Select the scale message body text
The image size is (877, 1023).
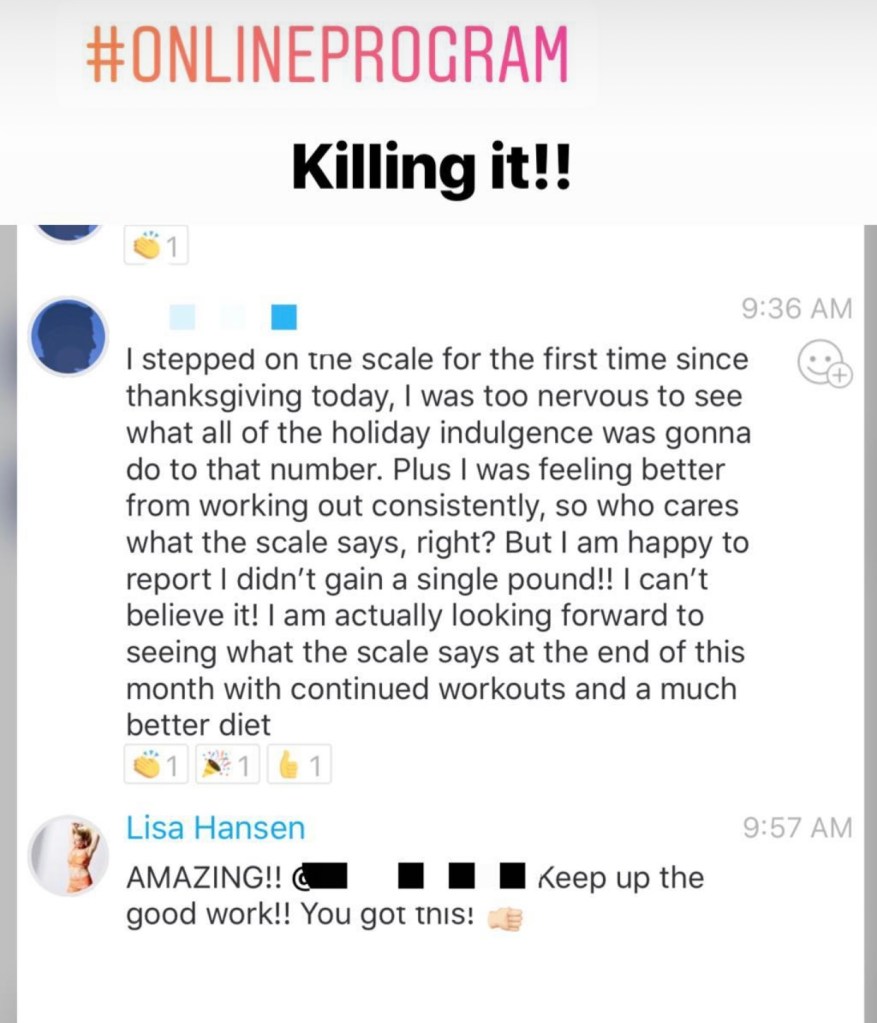[x=438, y=542]
